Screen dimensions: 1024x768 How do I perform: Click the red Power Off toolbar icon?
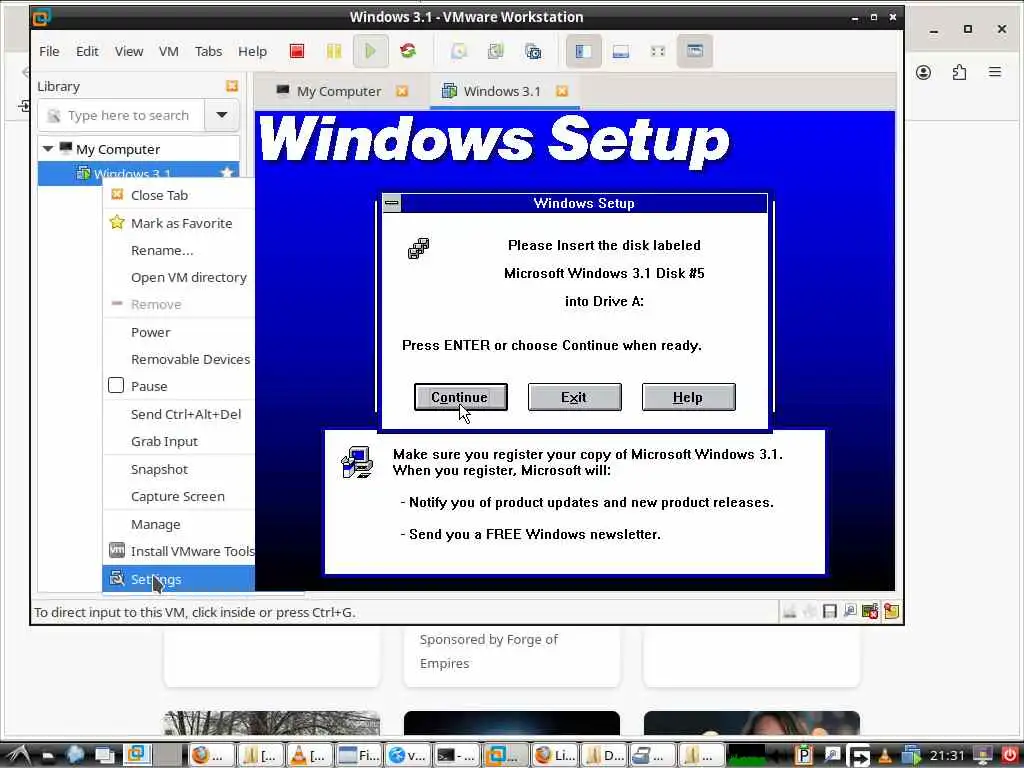click(297, 51)
